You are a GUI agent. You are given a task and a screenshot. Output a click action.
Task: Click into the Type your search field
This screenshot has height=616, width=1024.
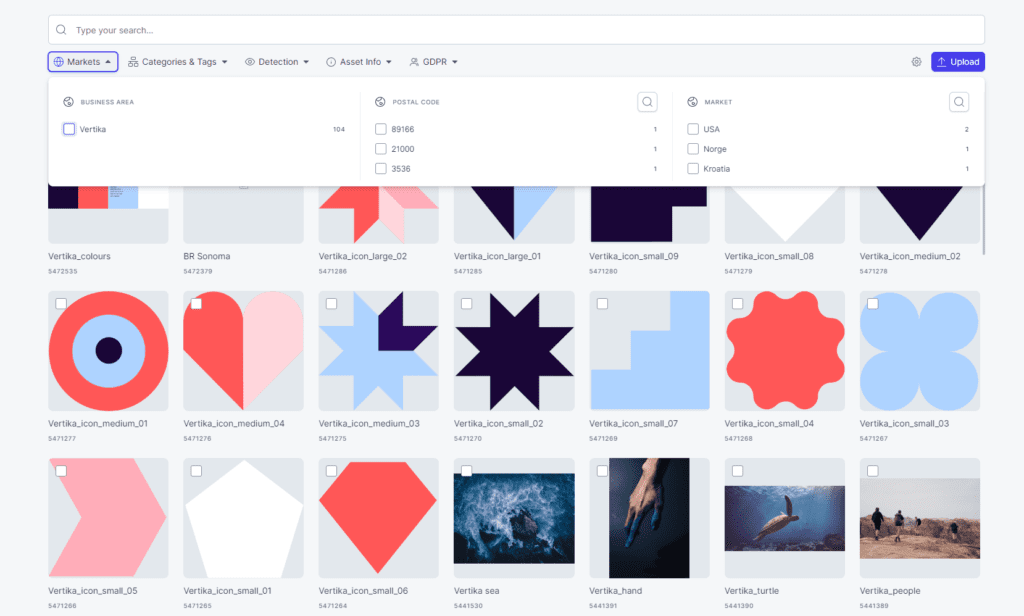coord(516,30)
